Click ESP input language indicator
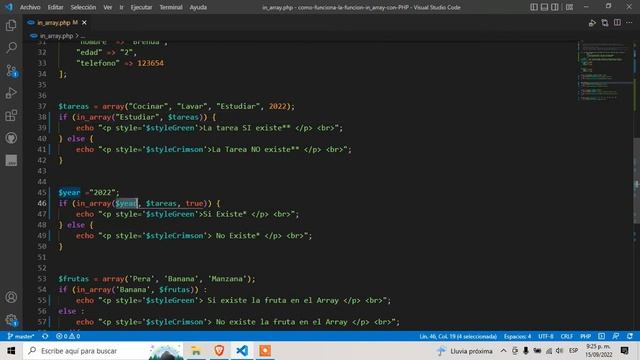 pos(573,351)
